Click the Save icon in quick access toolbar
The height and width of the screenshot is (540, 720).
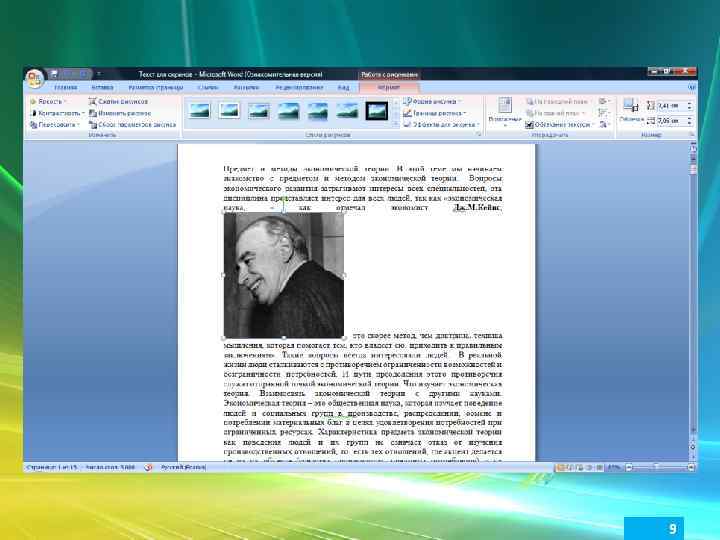pyautogui.click(x=54, y=73)
